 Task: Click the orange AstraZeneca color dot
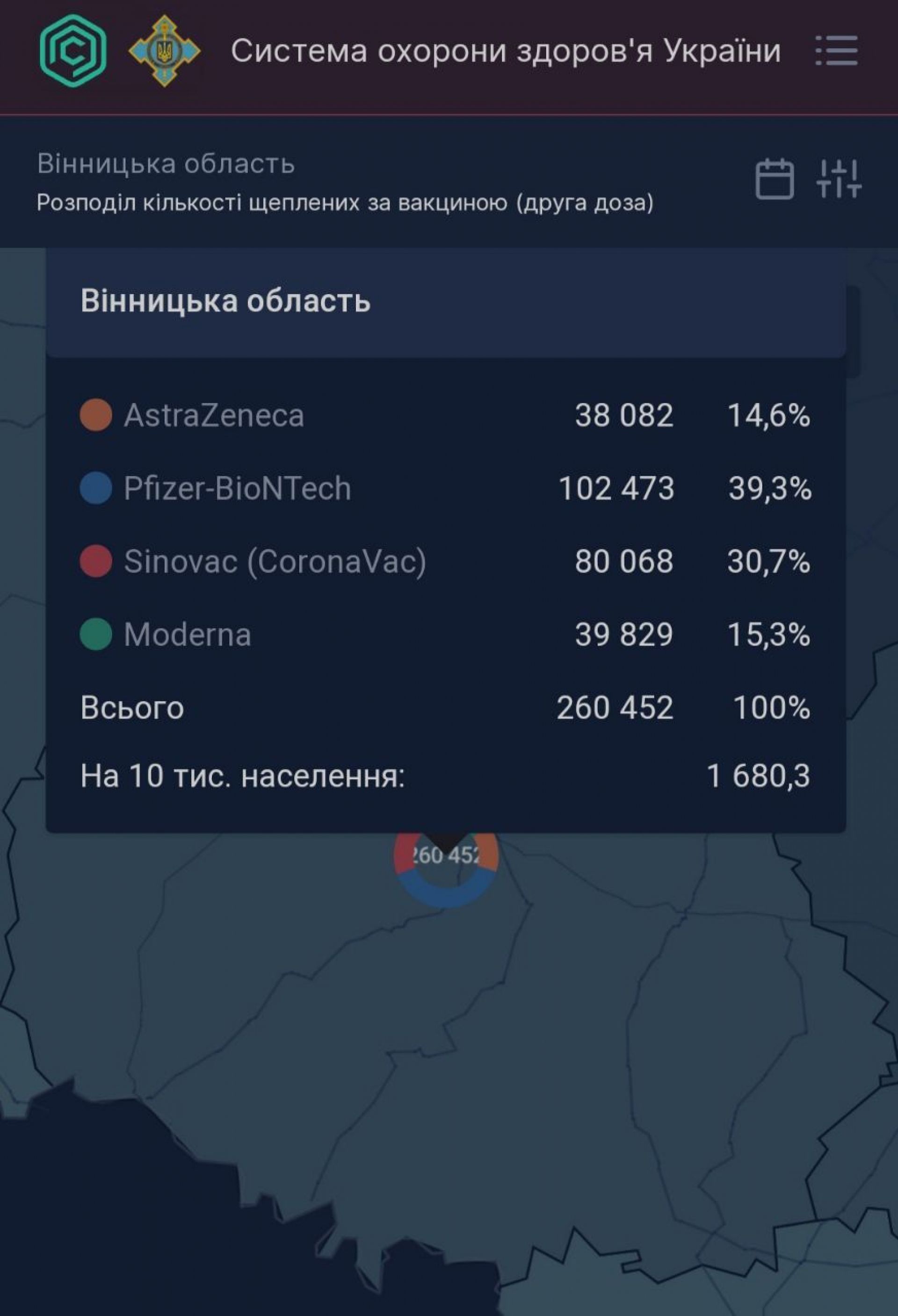tap(96, 415)
